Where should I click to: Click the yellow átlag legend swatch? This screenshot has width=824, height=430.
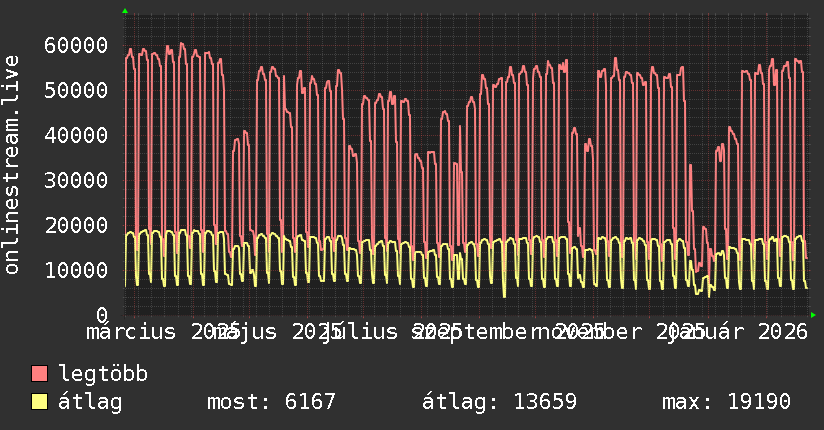coord(39,402)
